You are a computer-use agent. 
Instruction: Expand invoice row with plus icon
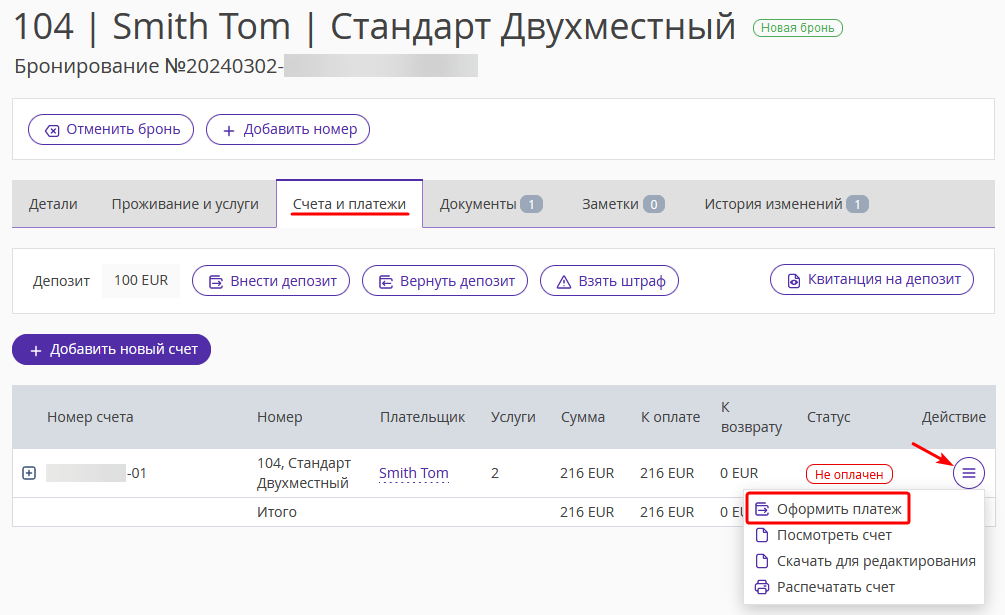[x=29, y=473]
